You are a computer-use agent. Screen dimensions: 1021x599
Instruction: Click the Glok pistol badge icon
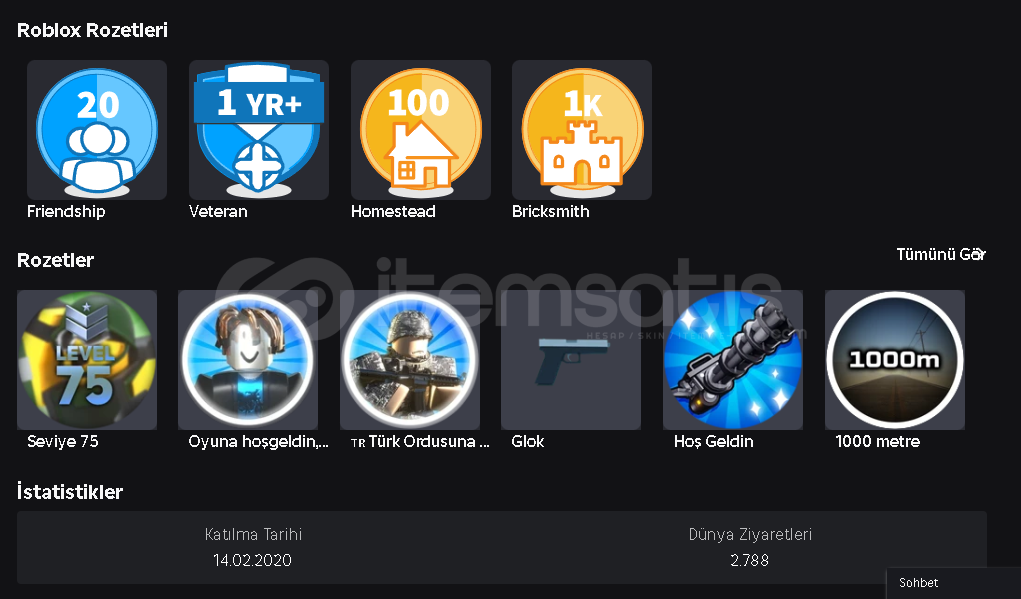(571, 360)
